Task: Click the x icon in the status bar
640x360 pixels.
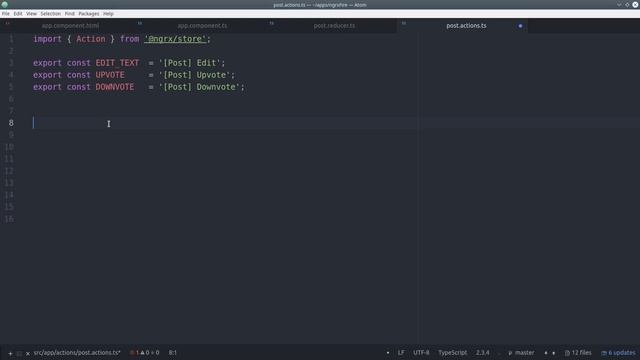Action: tap(28, 353)
